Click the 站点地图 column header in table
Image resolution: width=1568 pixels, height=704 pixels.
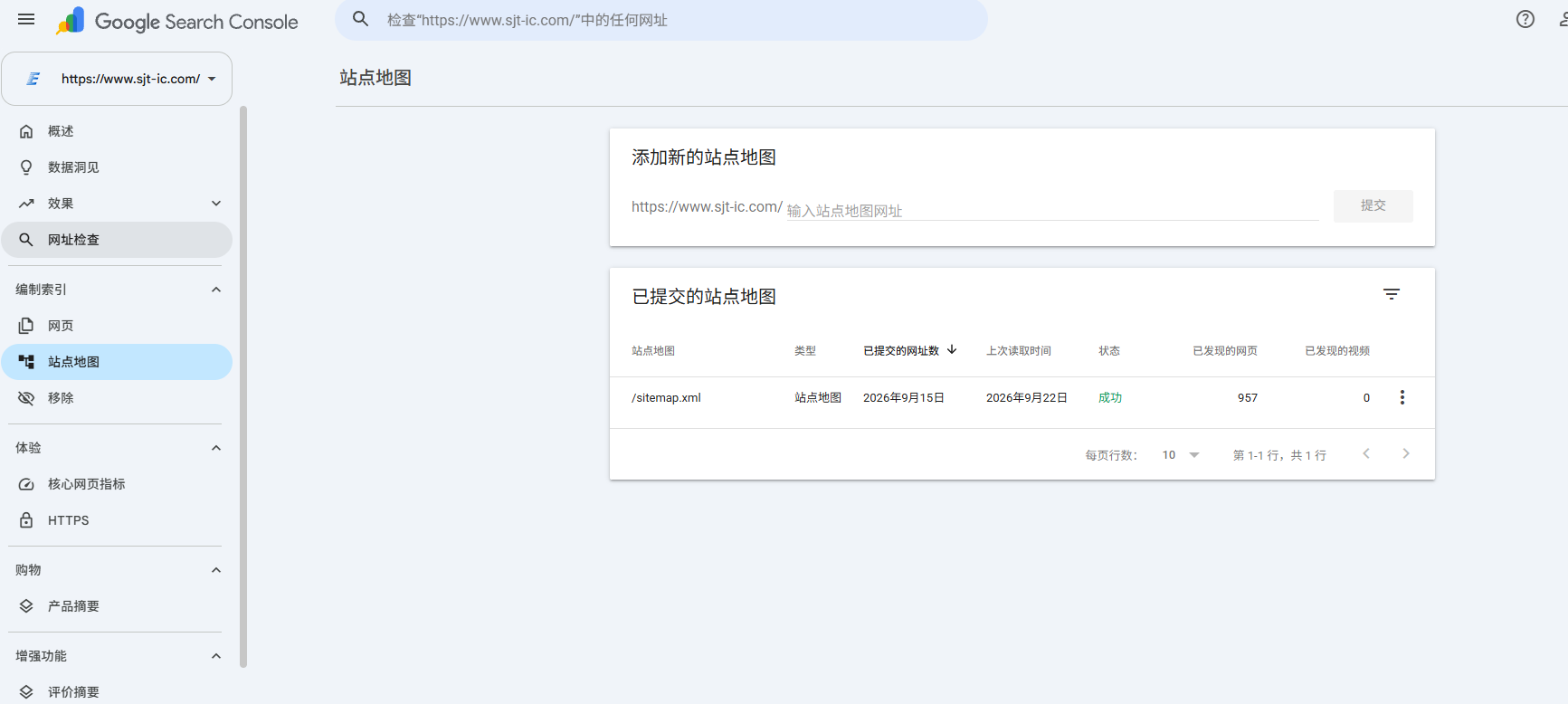pyautogui.click(x=653, y=351)
